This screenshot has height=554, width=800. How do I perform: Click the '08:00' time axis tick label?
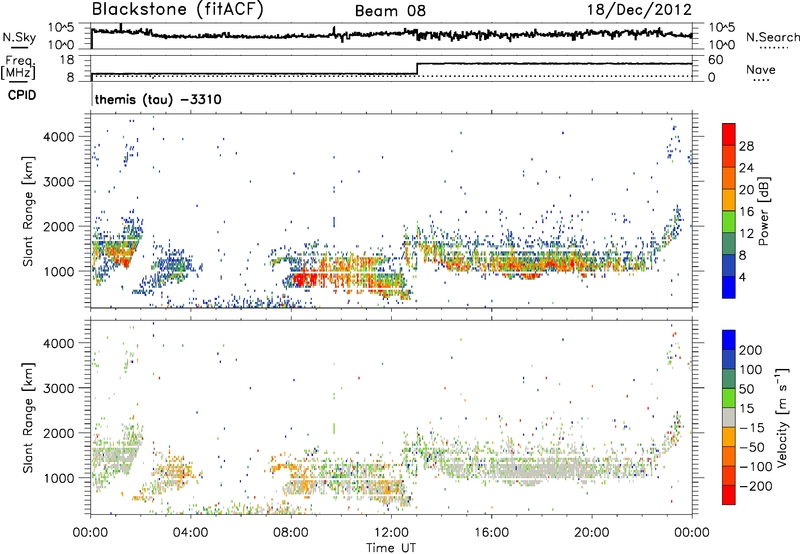[x=291, y=533]
